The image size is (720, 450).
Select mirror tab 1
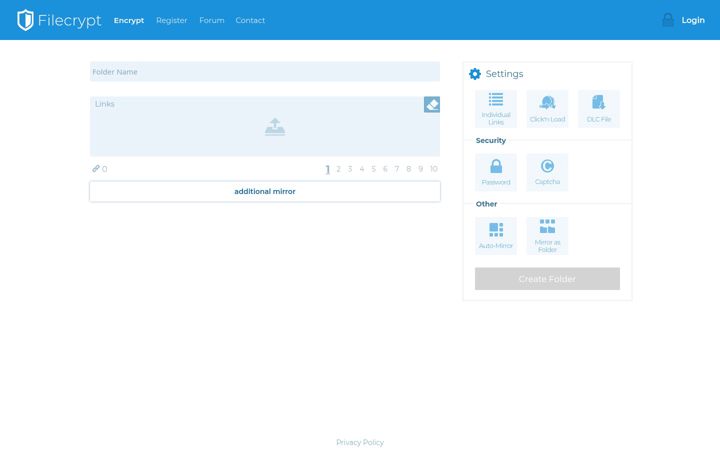click(x=328, y=169)
